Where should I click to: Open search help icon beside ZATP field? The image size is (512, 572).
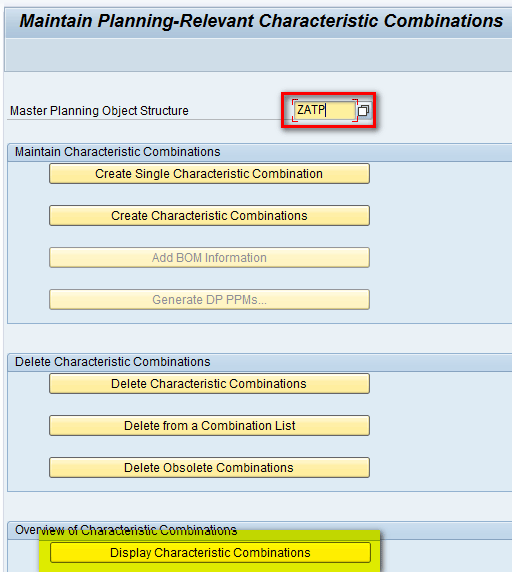[363, 111]
